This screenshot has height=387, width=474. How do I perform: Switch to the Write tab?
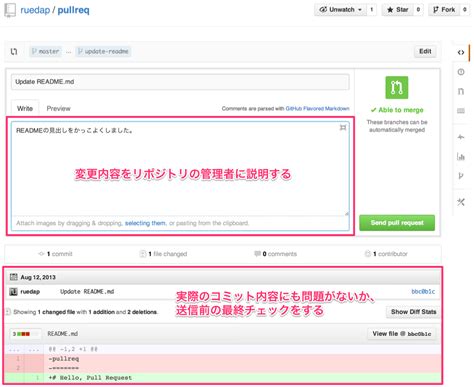25,108
